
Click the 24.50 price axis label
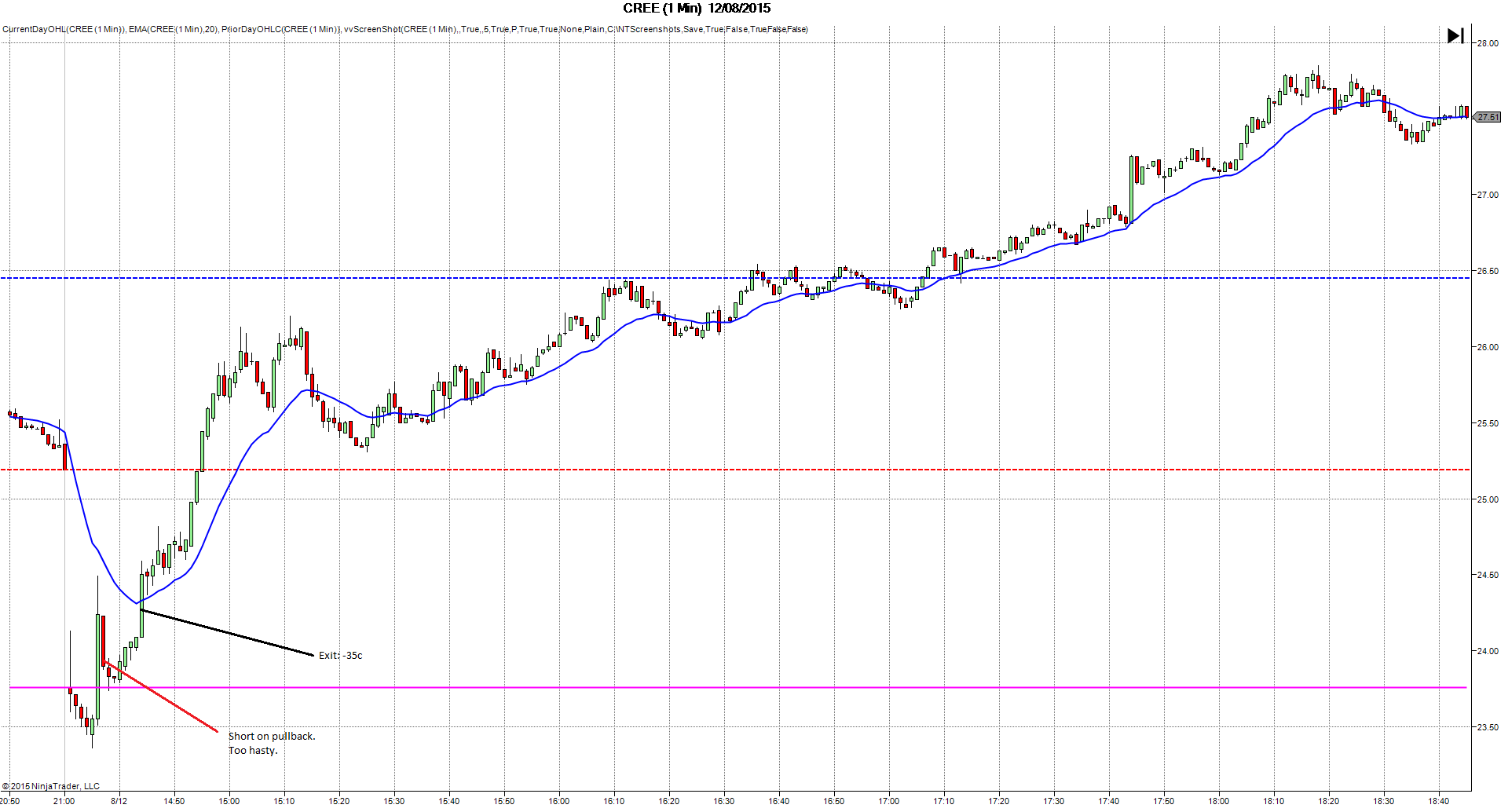pyautogui.click(x=1488, y=575)
